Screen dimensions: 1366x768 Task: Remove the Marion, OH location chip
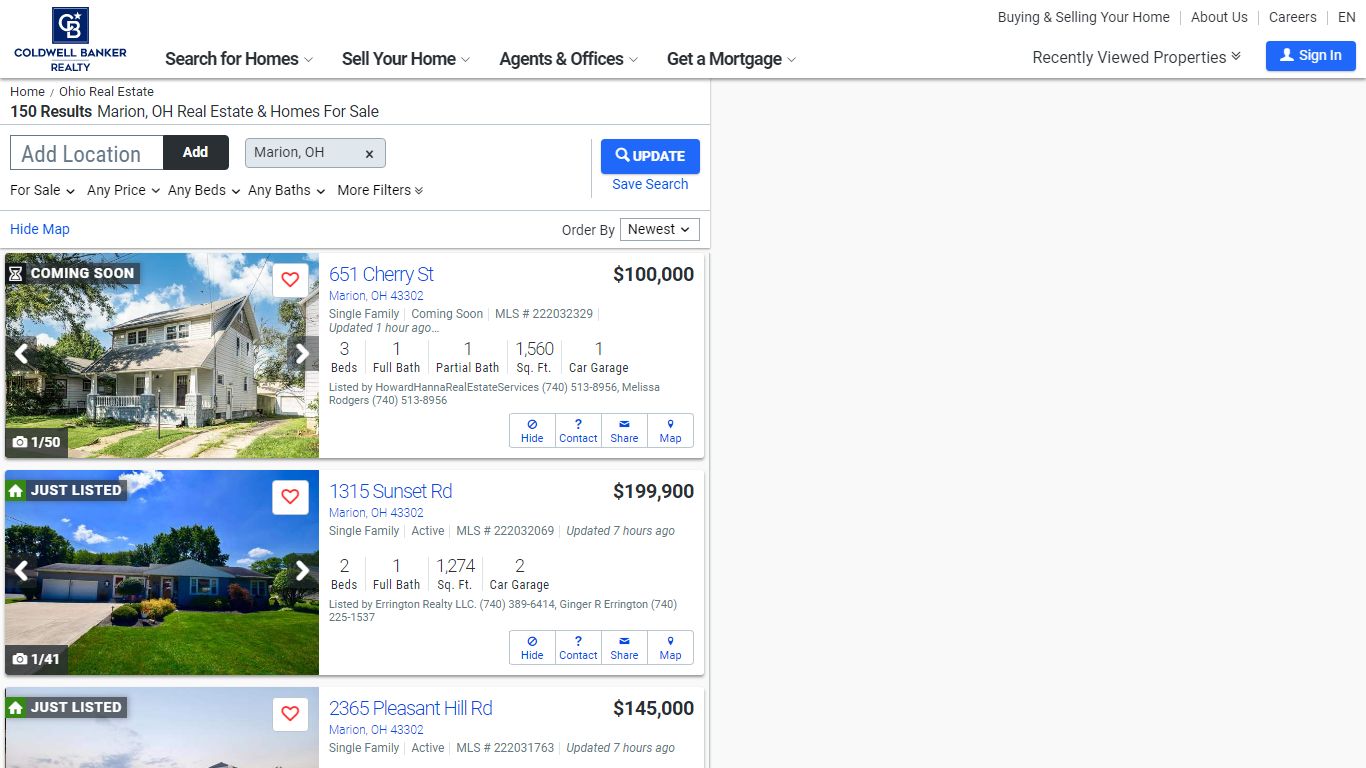pos(369,154)
